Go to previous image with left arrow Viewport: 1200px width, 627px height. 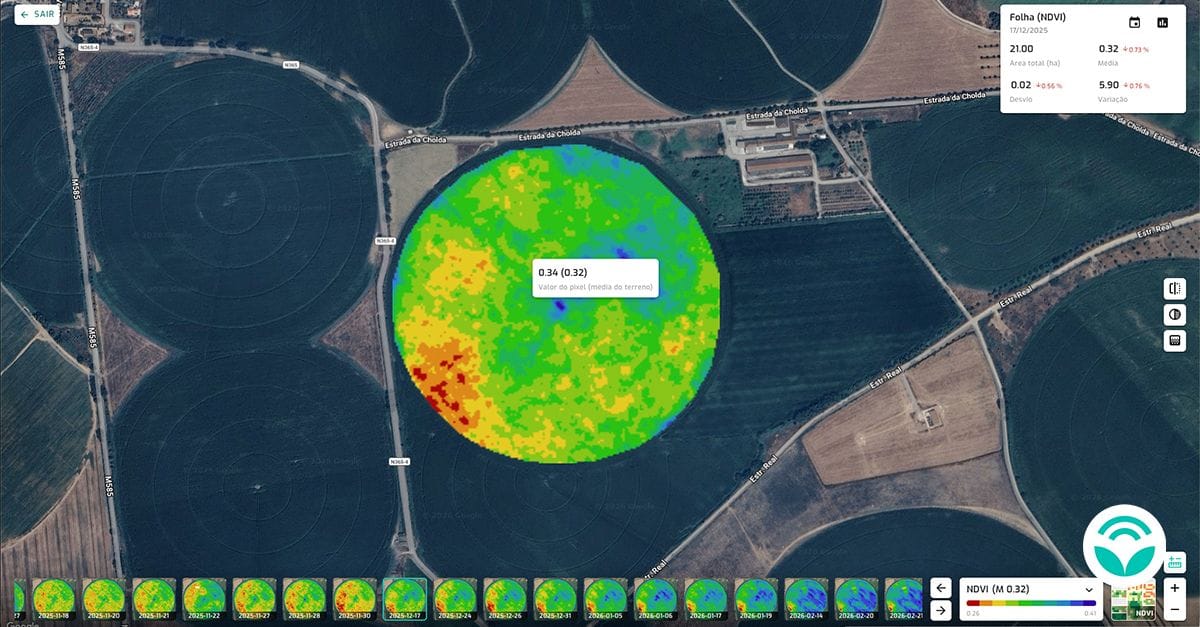coord(940,588)
